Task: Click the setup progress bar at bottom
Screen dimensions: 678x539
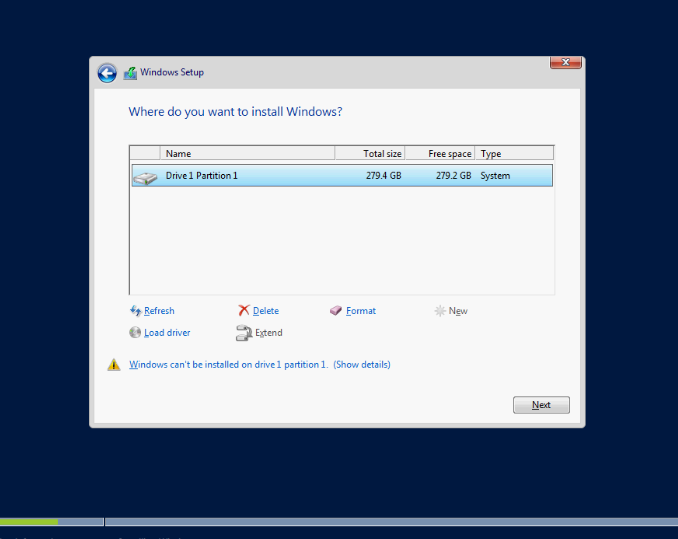Action: (339, 522)
